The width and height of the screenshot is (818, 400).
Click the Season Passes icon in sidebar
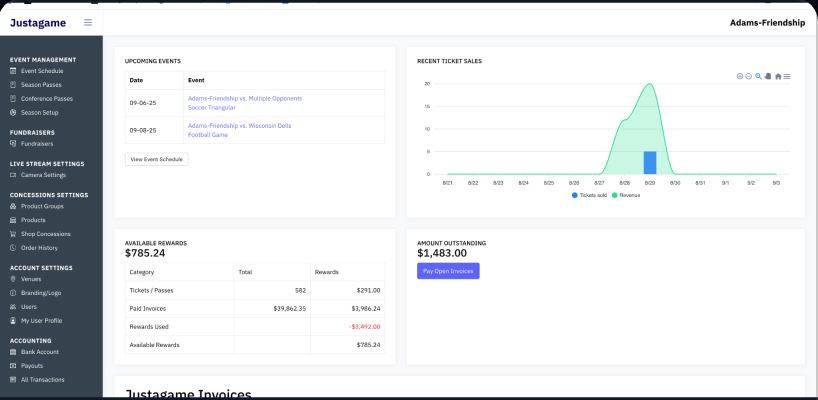[x=13, y=84]
